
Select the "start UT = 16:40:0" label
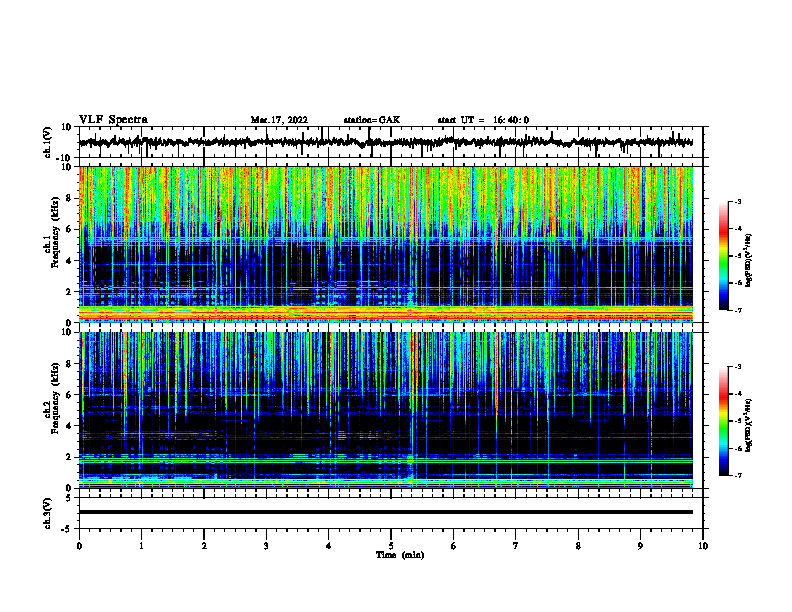click(x=483, y=120)
